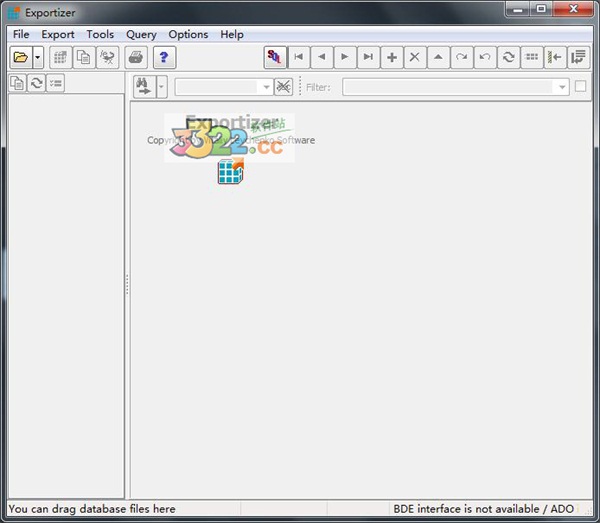Click 'You can drag database files here' status text
This screenshot has height=523, width=600.
point(92,509)
